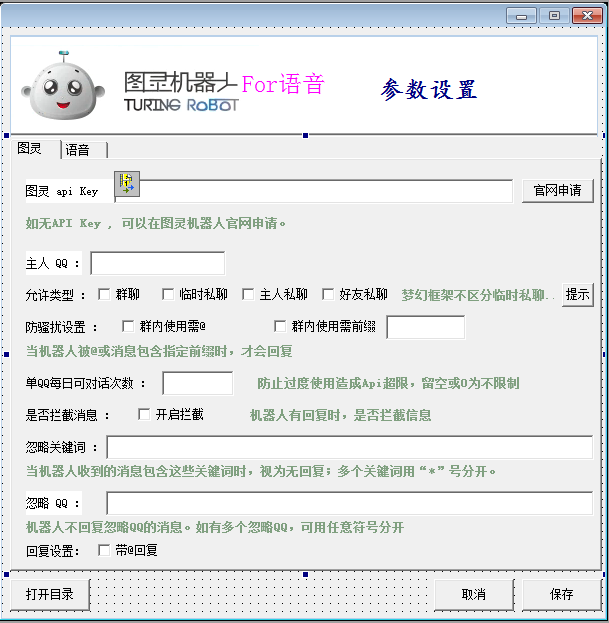This screenshot has width=609, height=623.
Task: Click the 防骚扰设置 label
Action: click(61, 327)
